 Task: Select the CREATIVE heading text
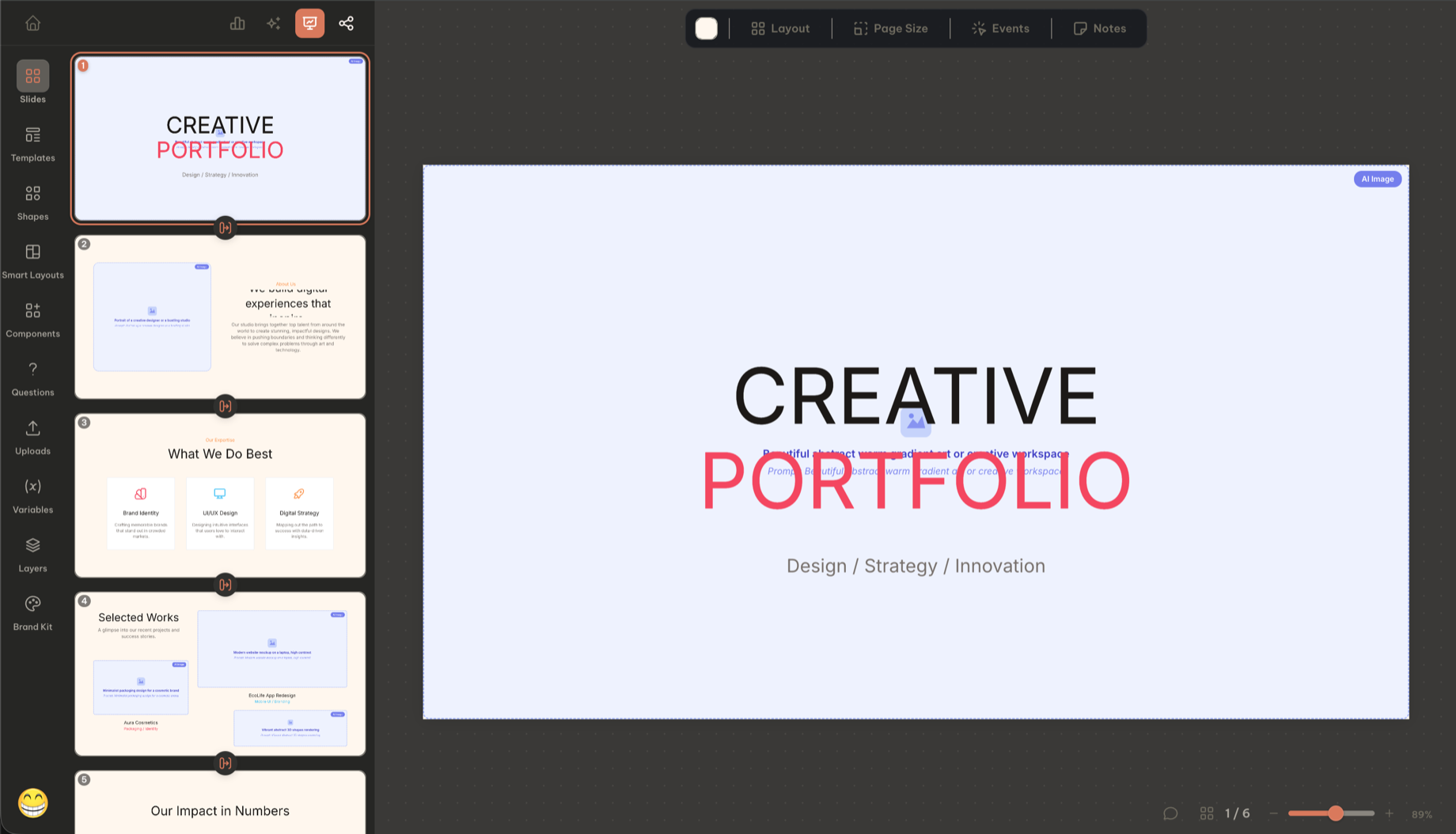pos(916,396)
